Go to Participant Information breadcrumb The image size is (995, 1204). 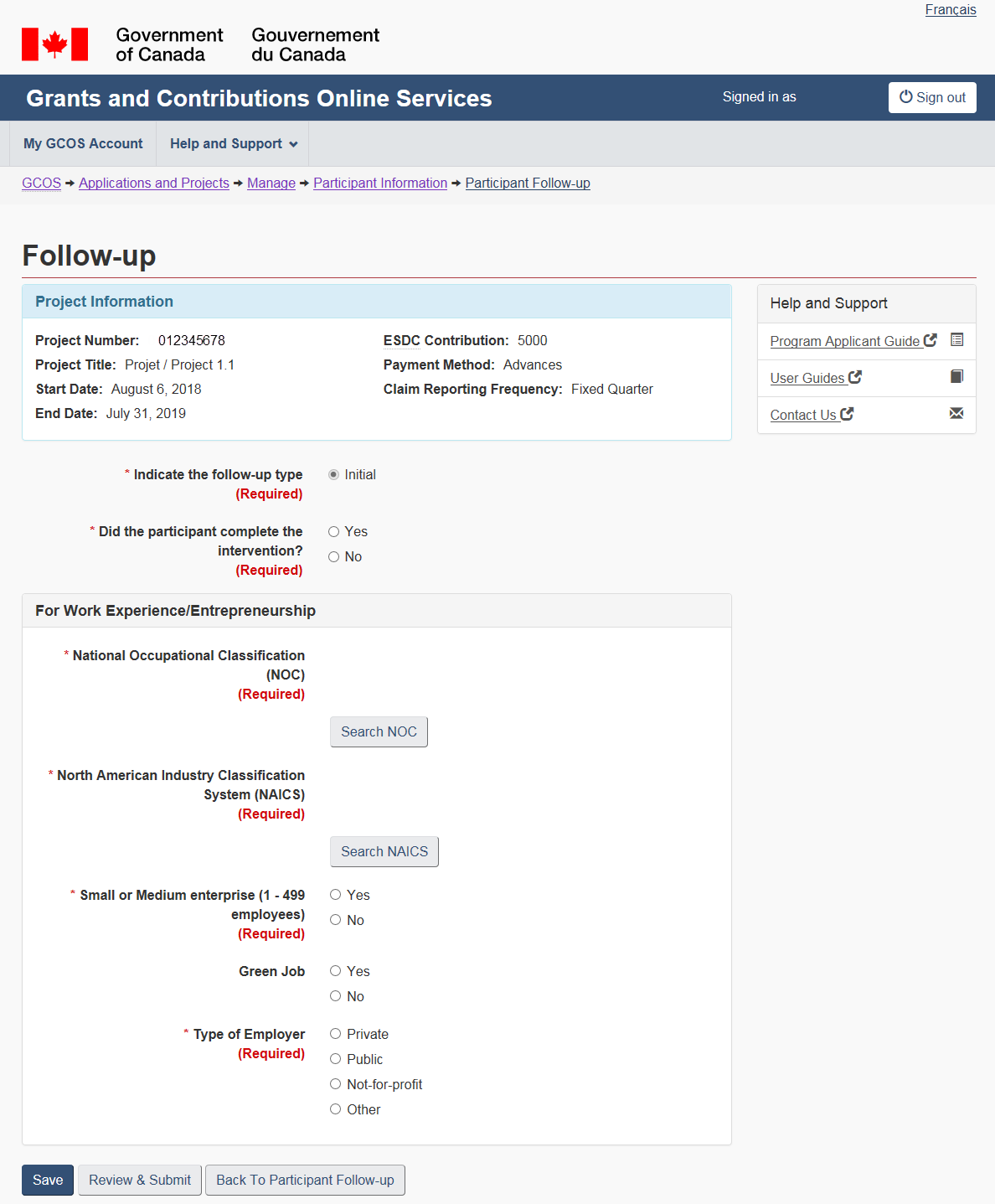pyautogui.click(x=380, y=183)
